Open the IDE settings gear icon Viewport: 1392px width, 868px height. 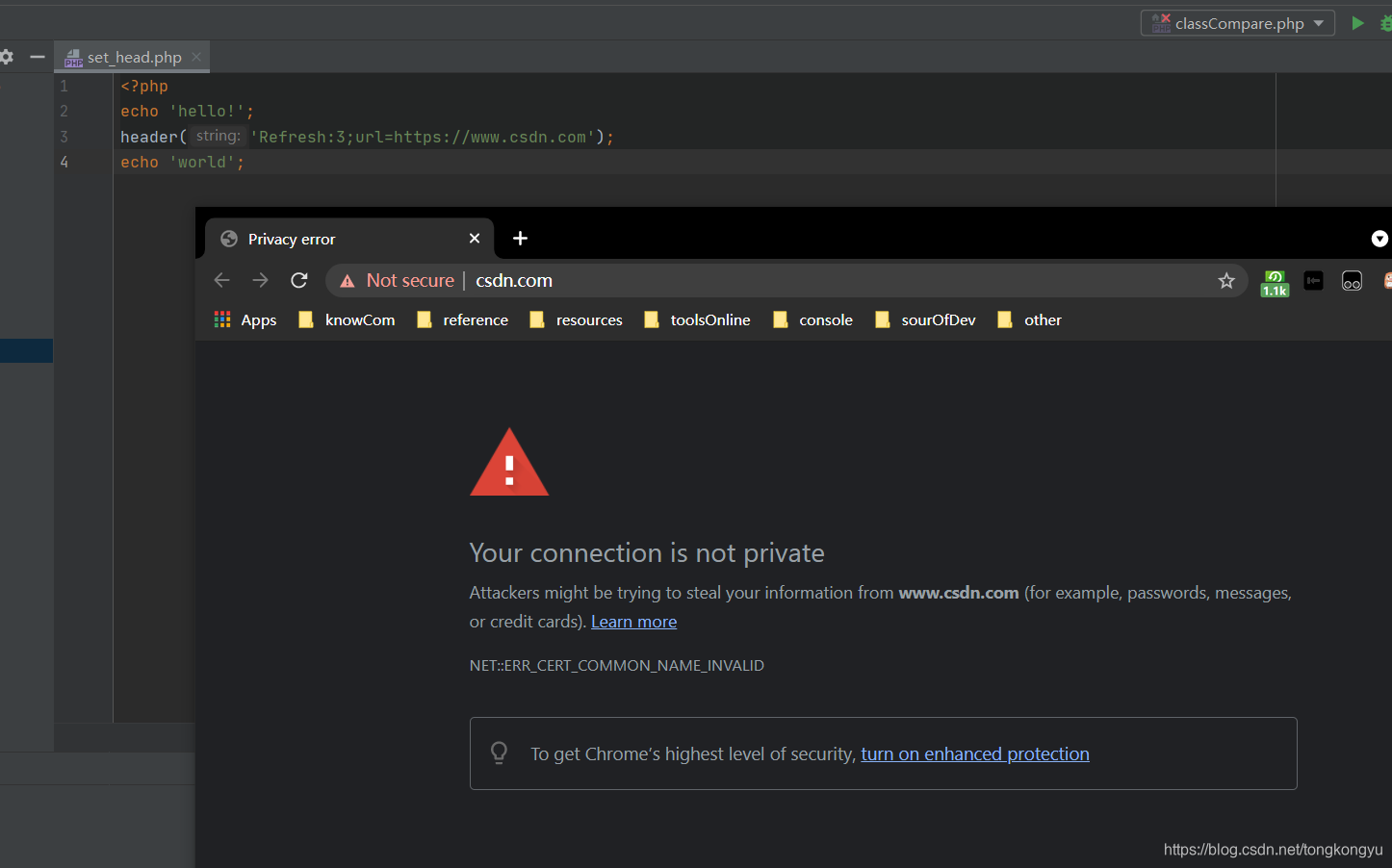(x=6, y=57)
